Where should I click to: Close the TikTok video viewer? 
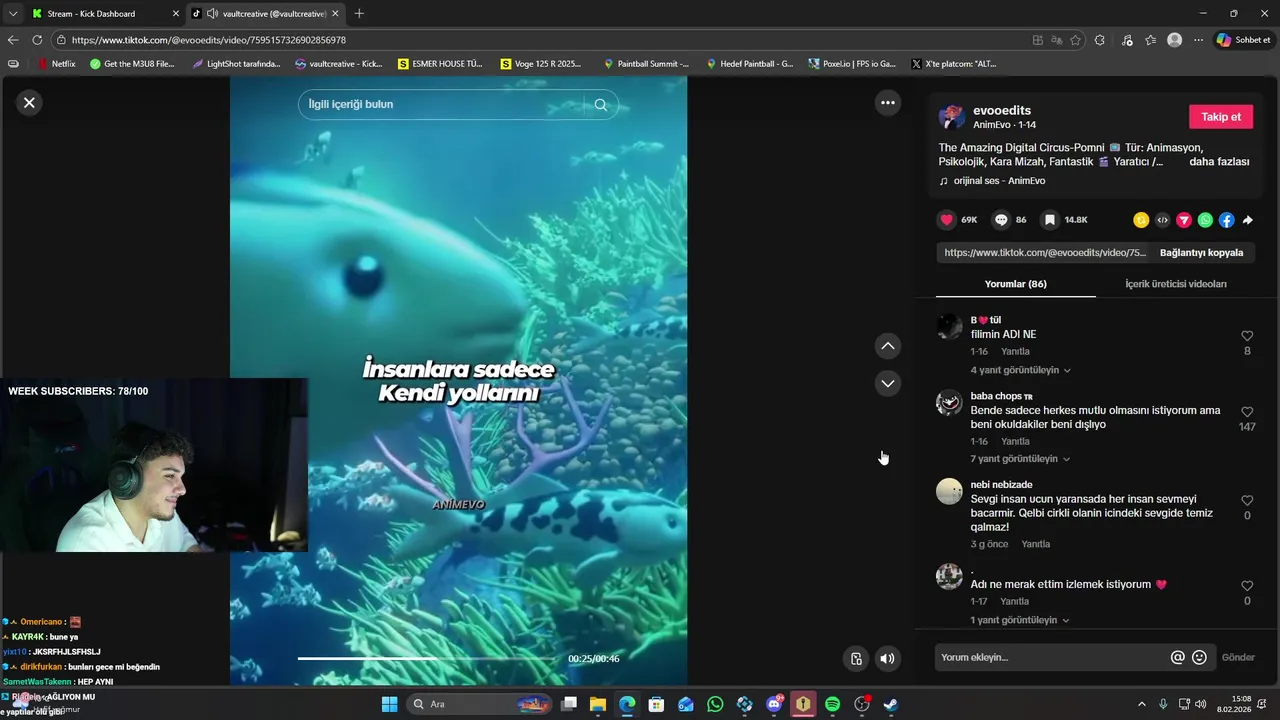click(29, 102)
